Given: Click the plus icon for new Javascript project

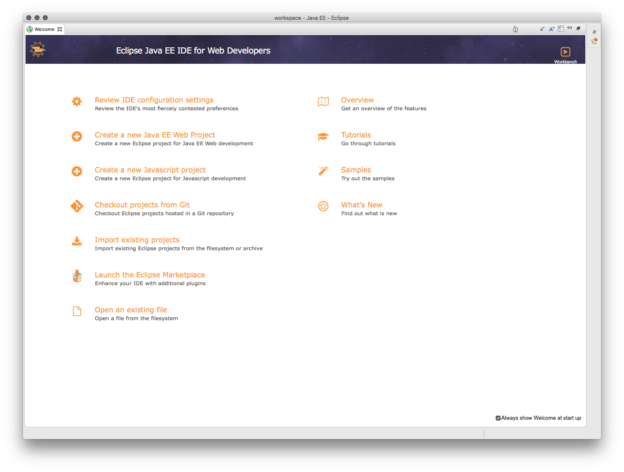Looking at the screenshot, I should click(x=76, y=171).
